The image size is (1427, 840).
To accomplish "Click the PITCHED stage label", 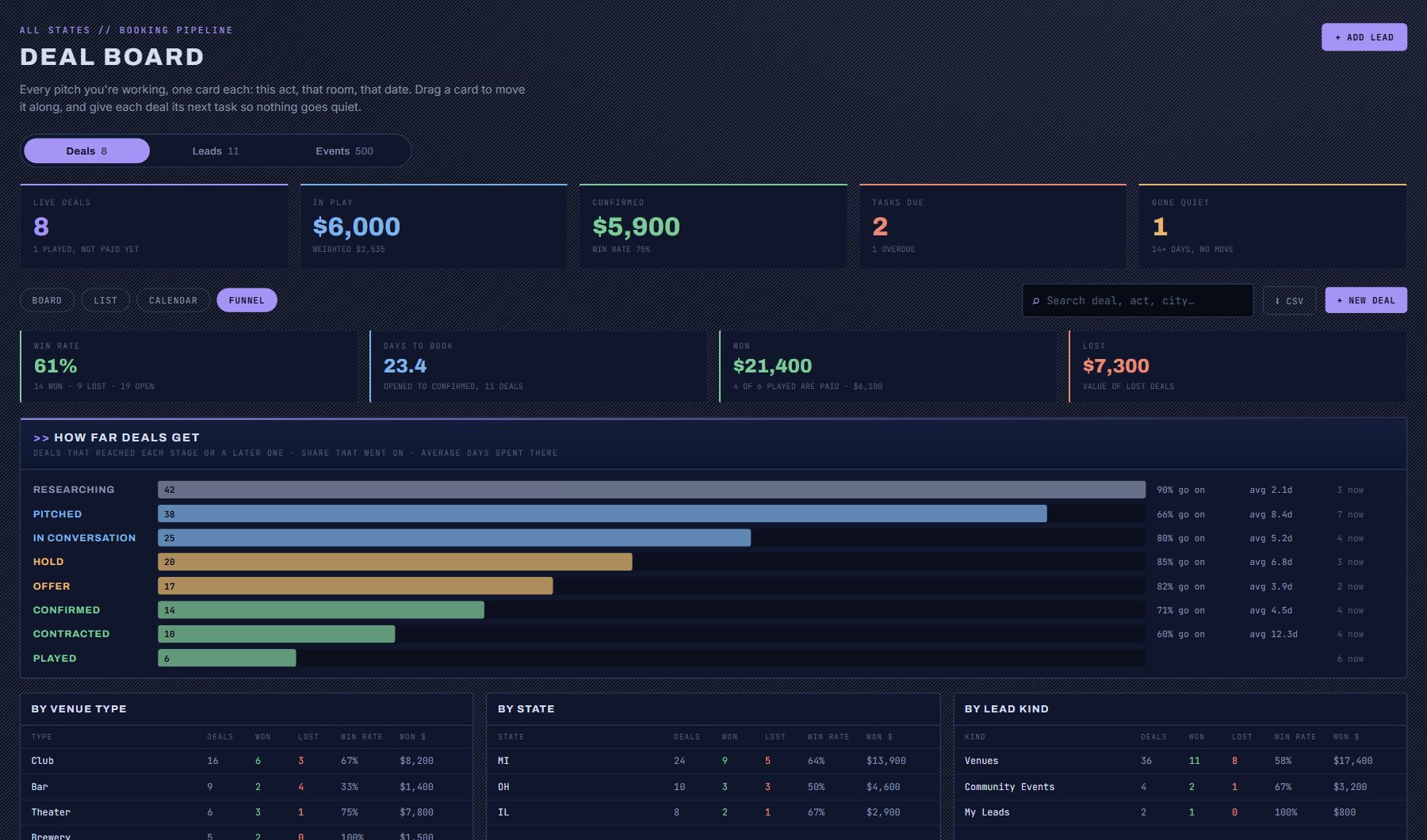I will [x=57, y=514].
